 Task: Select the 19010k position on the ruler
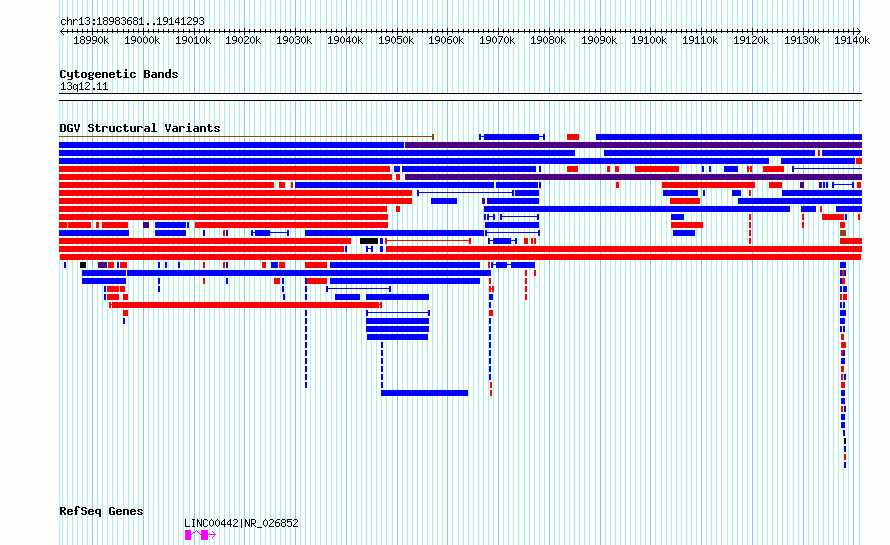(193, 40)
